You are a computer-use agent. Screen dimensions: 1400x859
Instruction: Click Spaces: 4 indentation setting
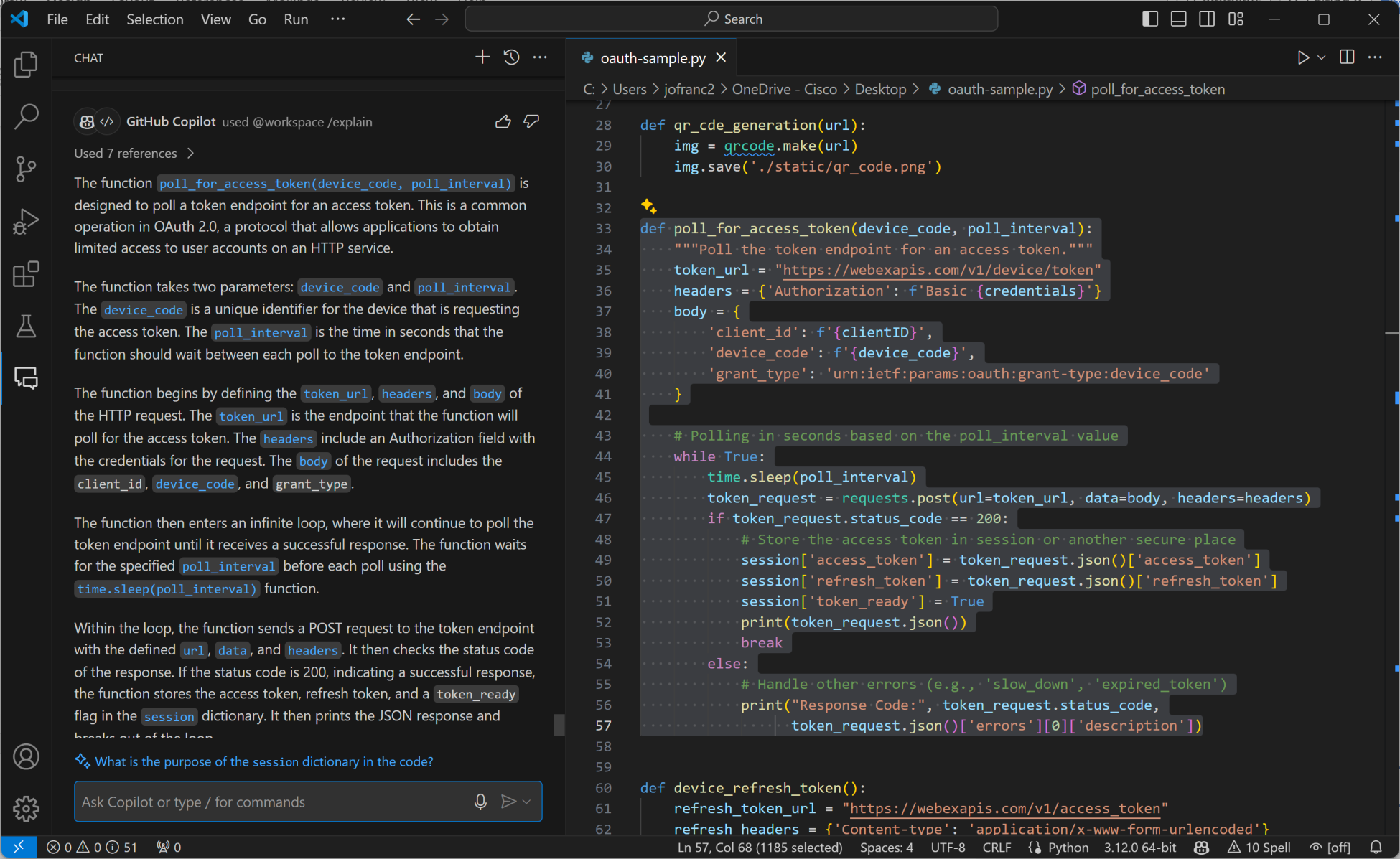click(x=887, y=848)
